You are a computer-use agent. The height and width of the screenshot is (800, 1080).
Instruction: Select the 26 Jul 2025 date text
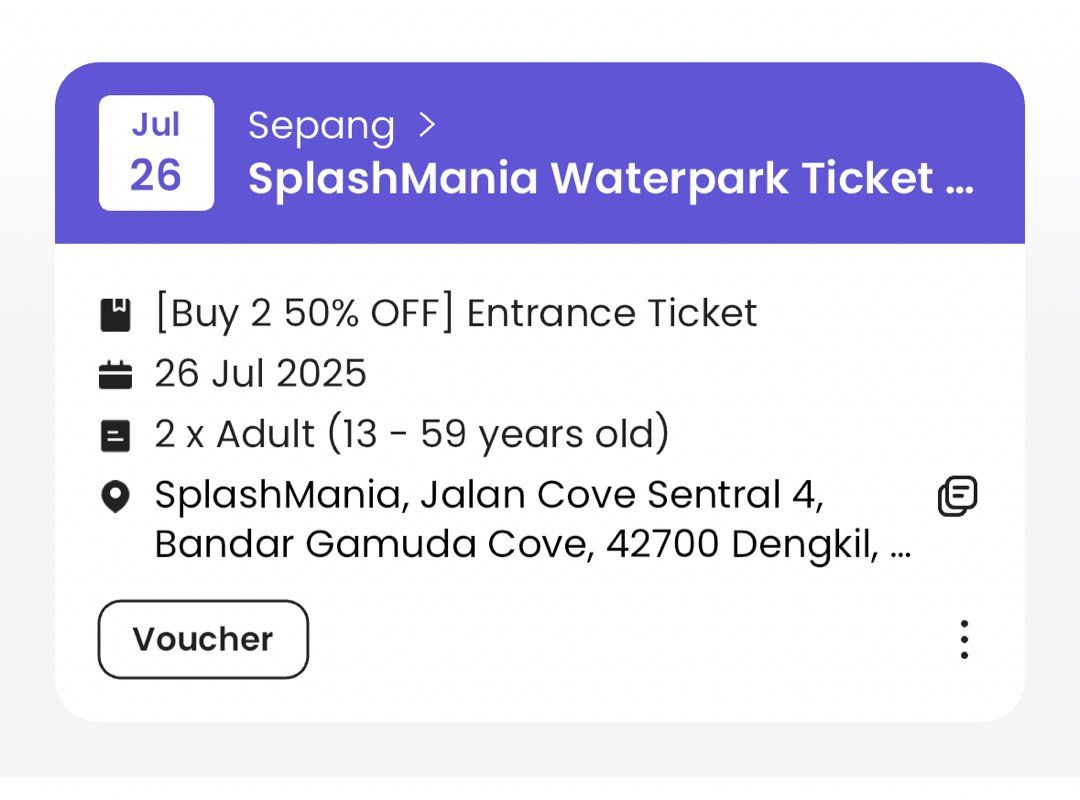pos(260,373)
